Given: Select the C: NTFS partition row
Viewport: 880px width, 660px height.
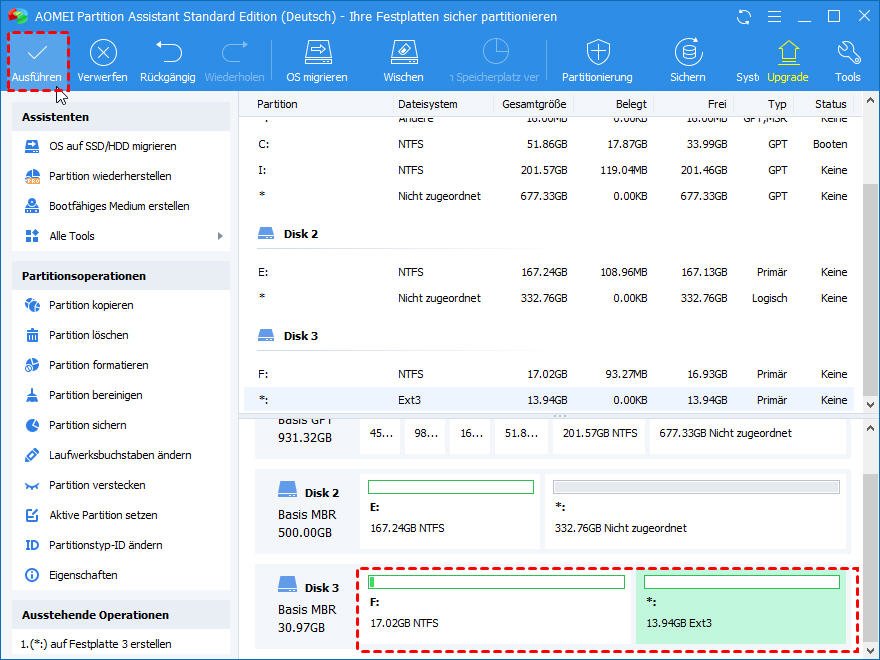Looking at the screenshot, I should point(549,145).
